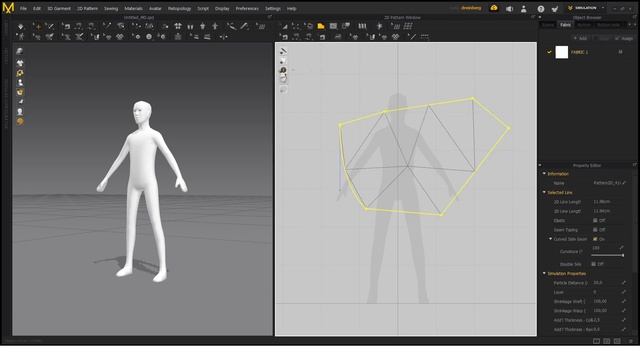Viewport: 640px width, 360px height.
Task: Select the FABRIC 1 list item
Action: coord(587,52)
